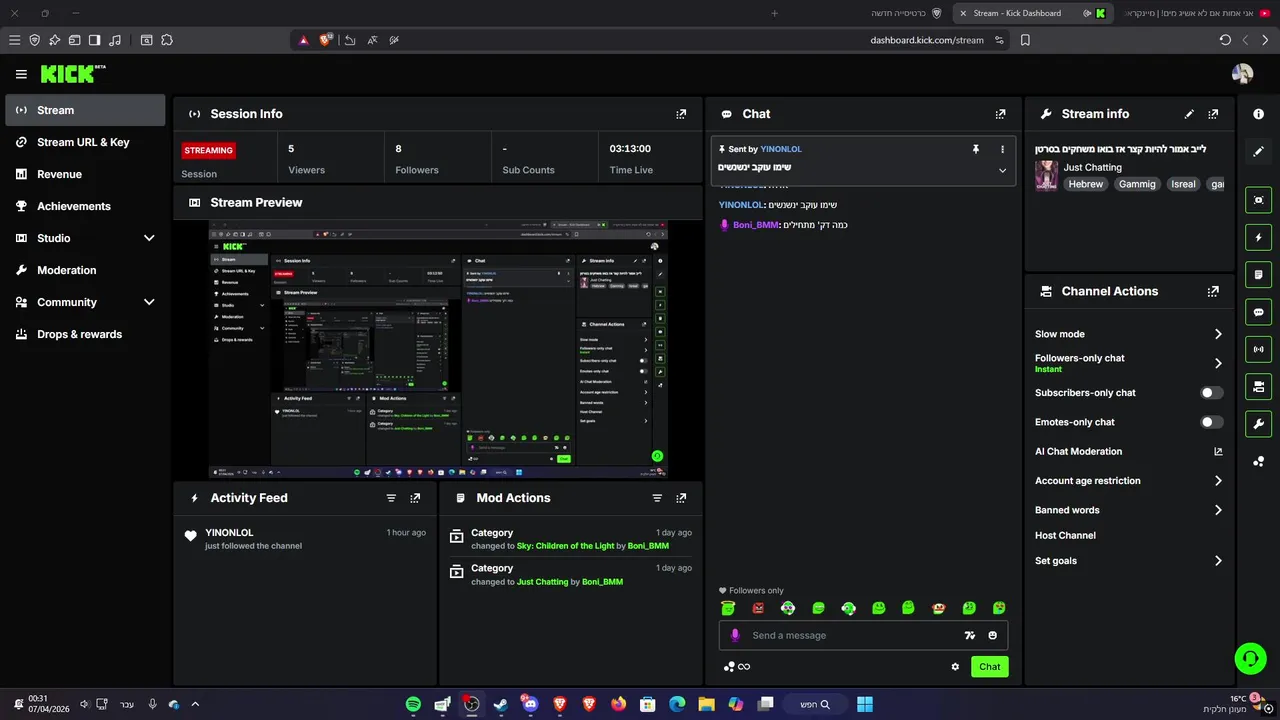
Task: Click the pencil icon in right sidebar
Action: point(1258,151)
